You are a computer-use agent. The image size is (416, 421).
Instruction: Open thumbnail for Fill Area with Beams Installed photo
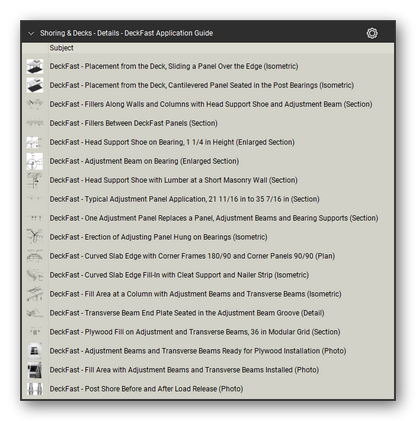tap(35, 370)
